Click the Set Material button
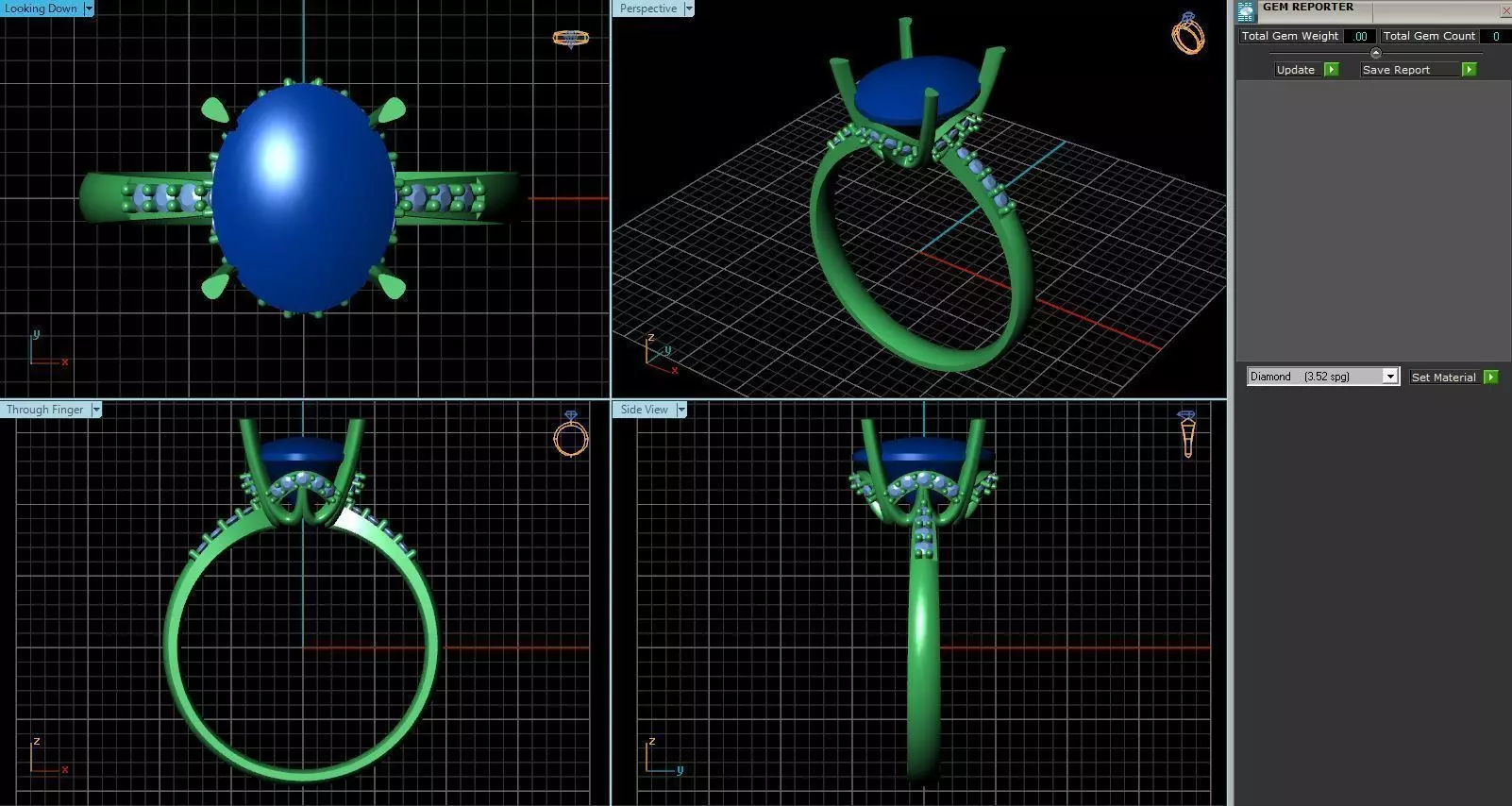 click(1444, 378)
